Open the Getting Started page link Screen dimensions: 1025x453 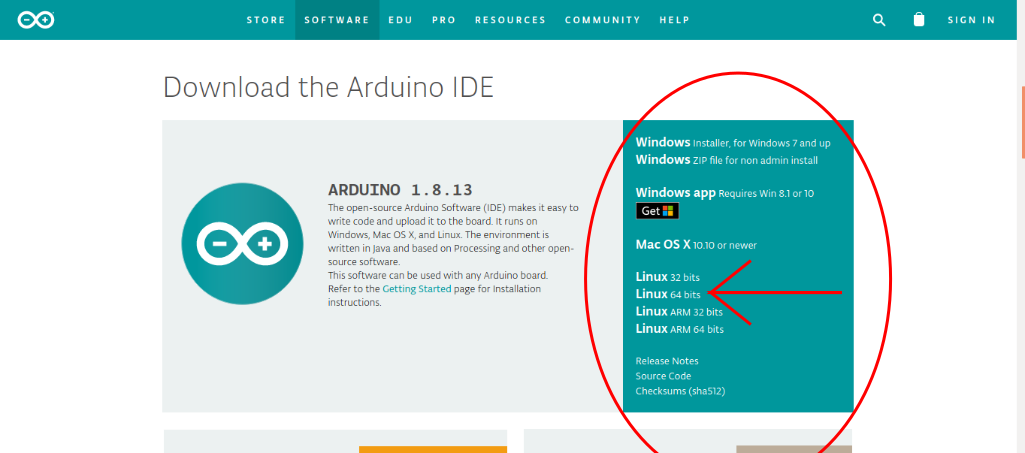click(x=417, y=288)
